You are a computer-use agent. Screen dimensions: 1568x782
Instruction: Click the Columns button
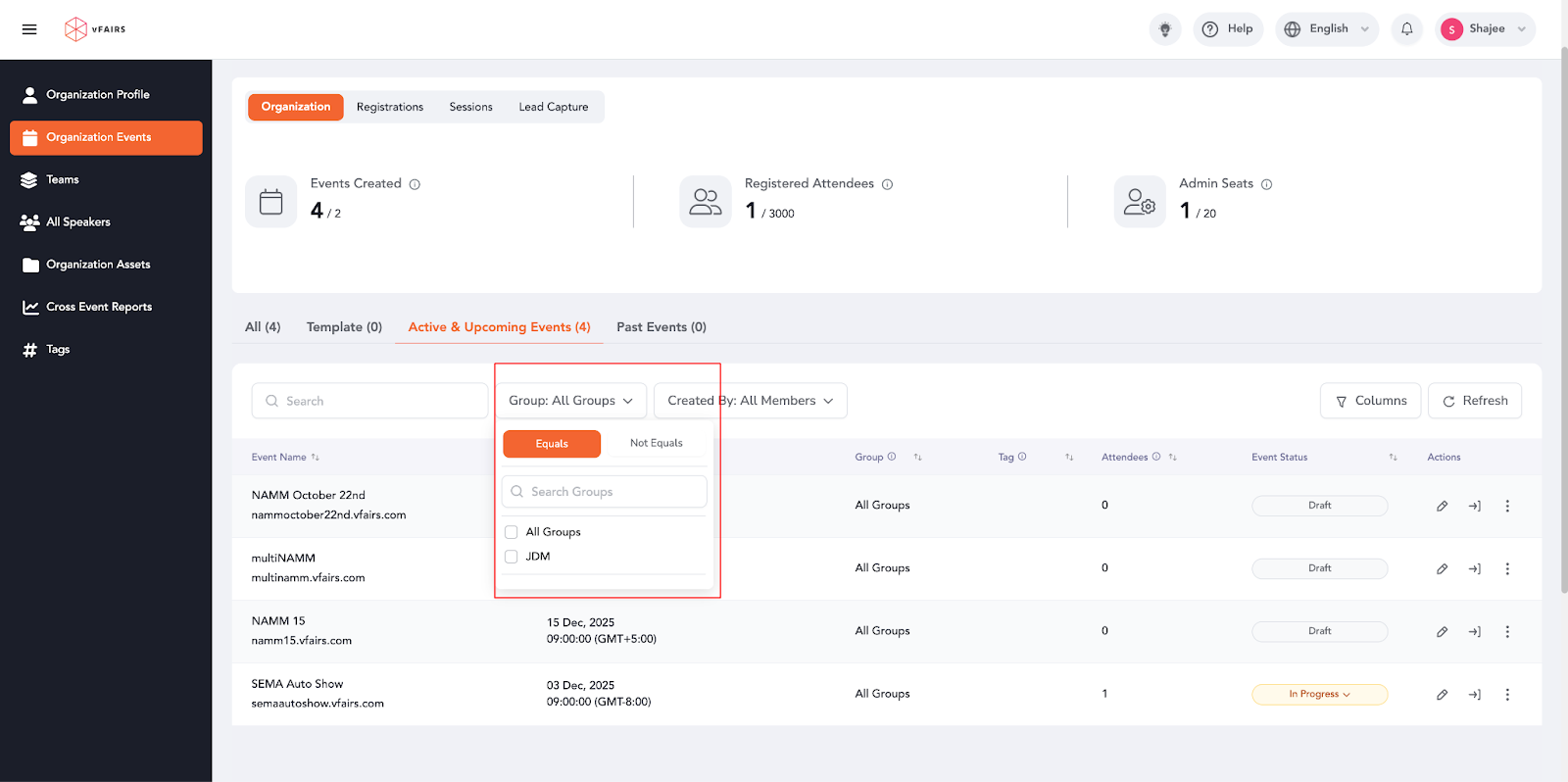click(x=1370, y=401)
